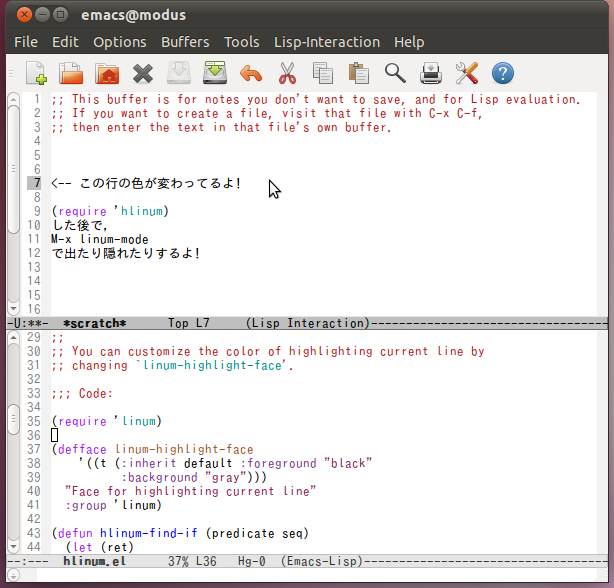Click "Top L7" position indicator

click(189, 323)
